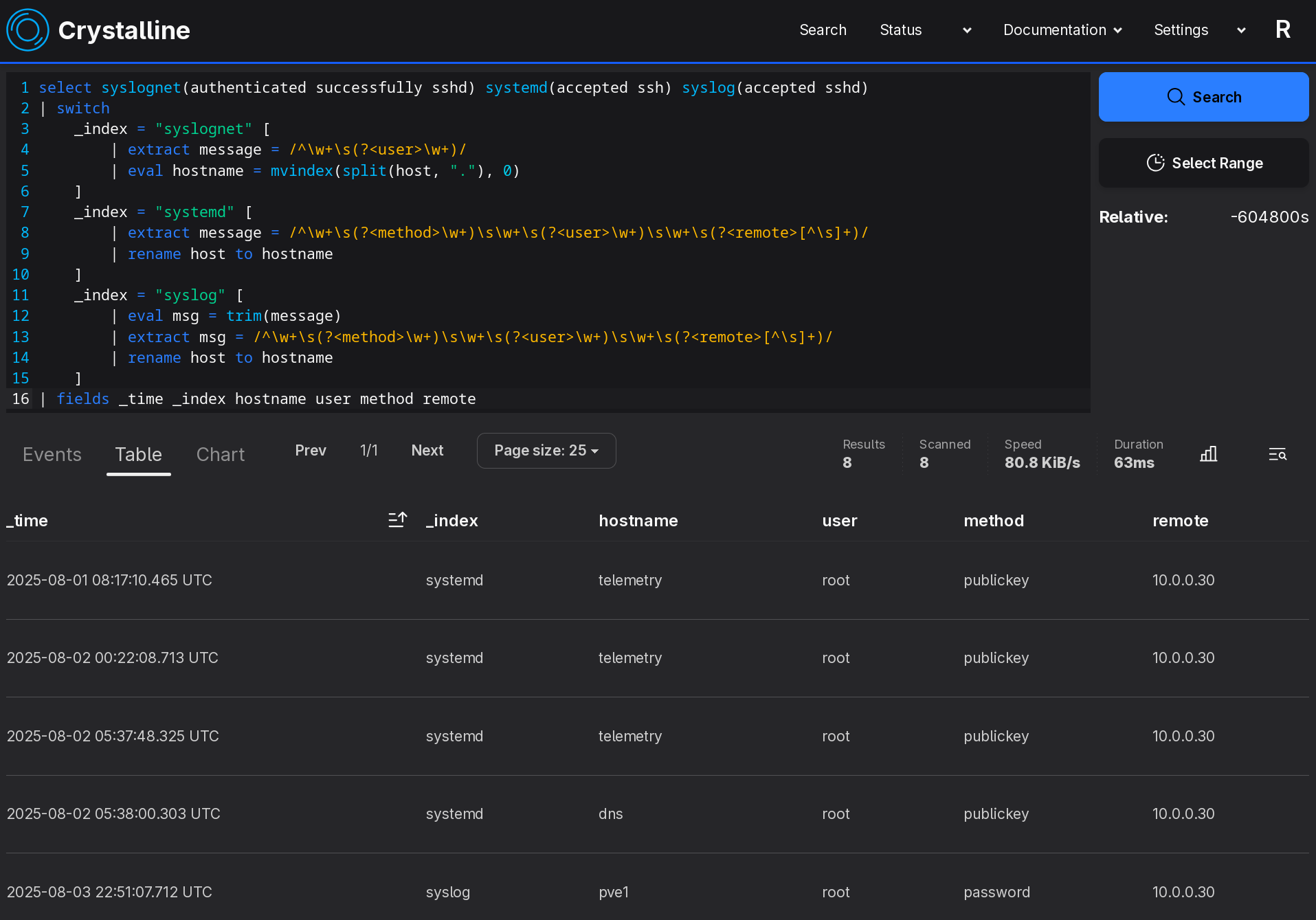Select timestamp 2025-08-02 05:37:48.325 UTC
The height and width of the screenshot is (920, 1316).
click(x=113, y=736)
